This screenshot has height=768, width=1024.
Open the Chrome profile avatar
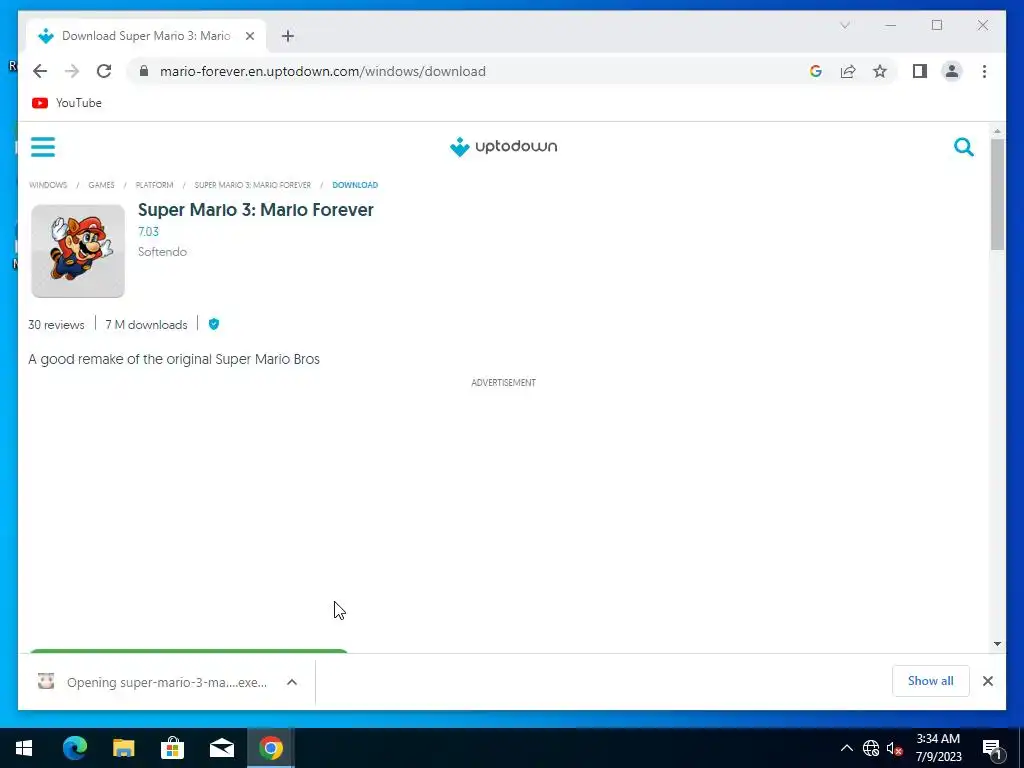pyautogui.click(x=952, y=71)
